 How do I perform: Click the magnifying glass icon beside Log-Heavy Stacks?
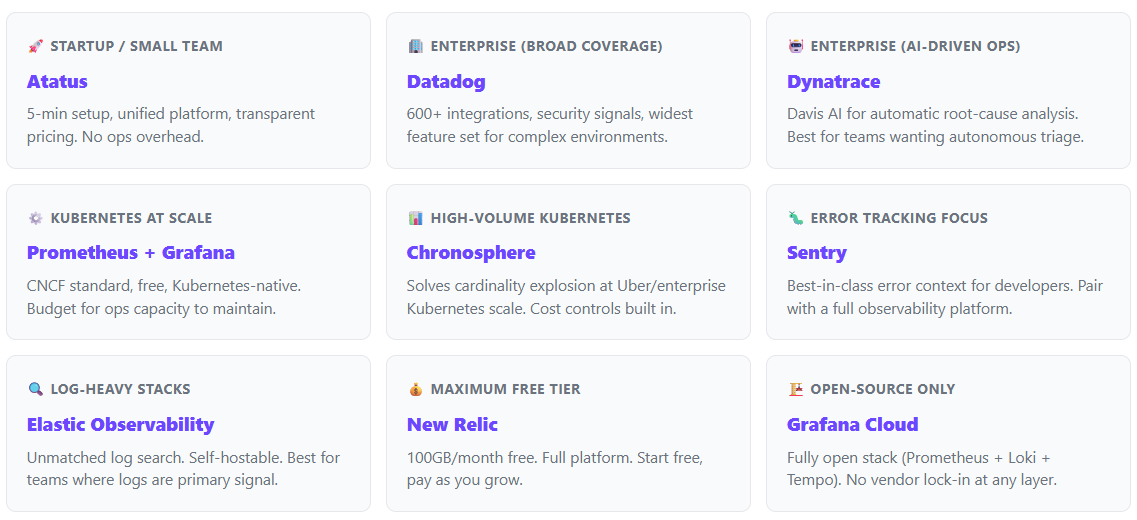[35, 389]
